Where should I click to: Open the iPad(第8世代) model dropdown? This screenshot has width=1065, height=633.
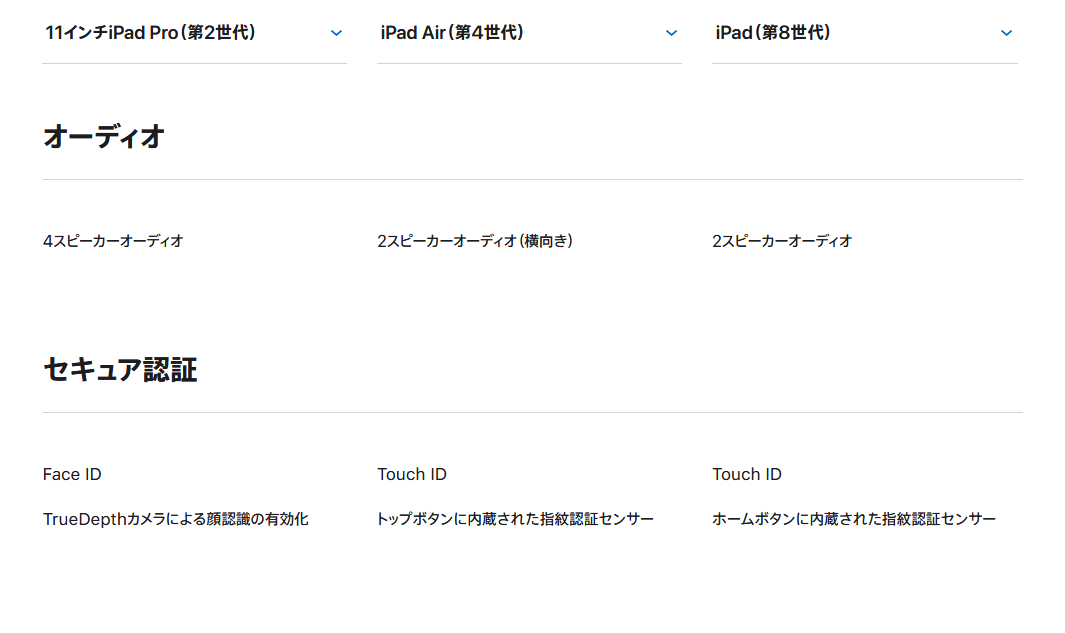pyautogui.click(x=773, y=33)
